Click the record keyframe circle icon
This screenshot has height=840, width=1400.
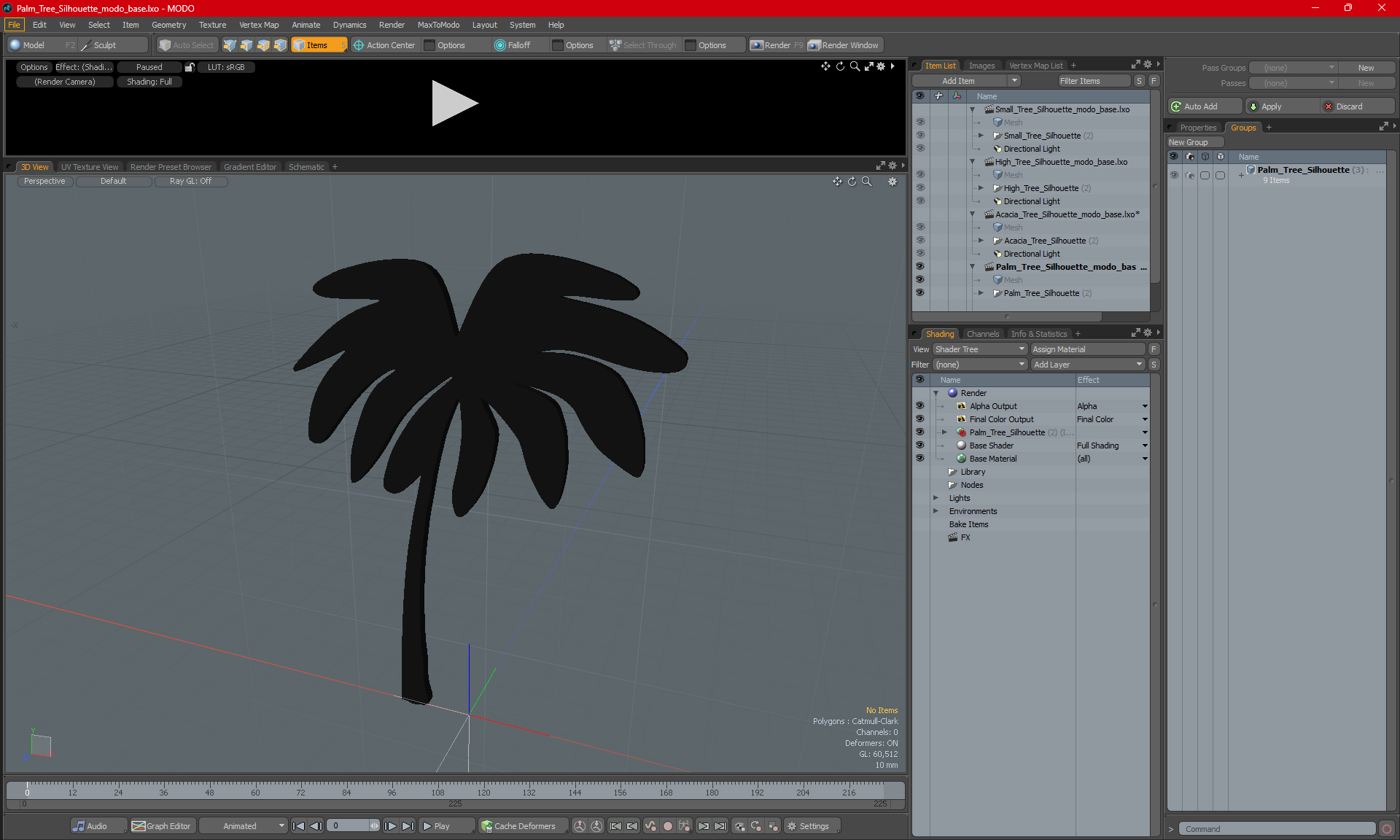[667, 826]
